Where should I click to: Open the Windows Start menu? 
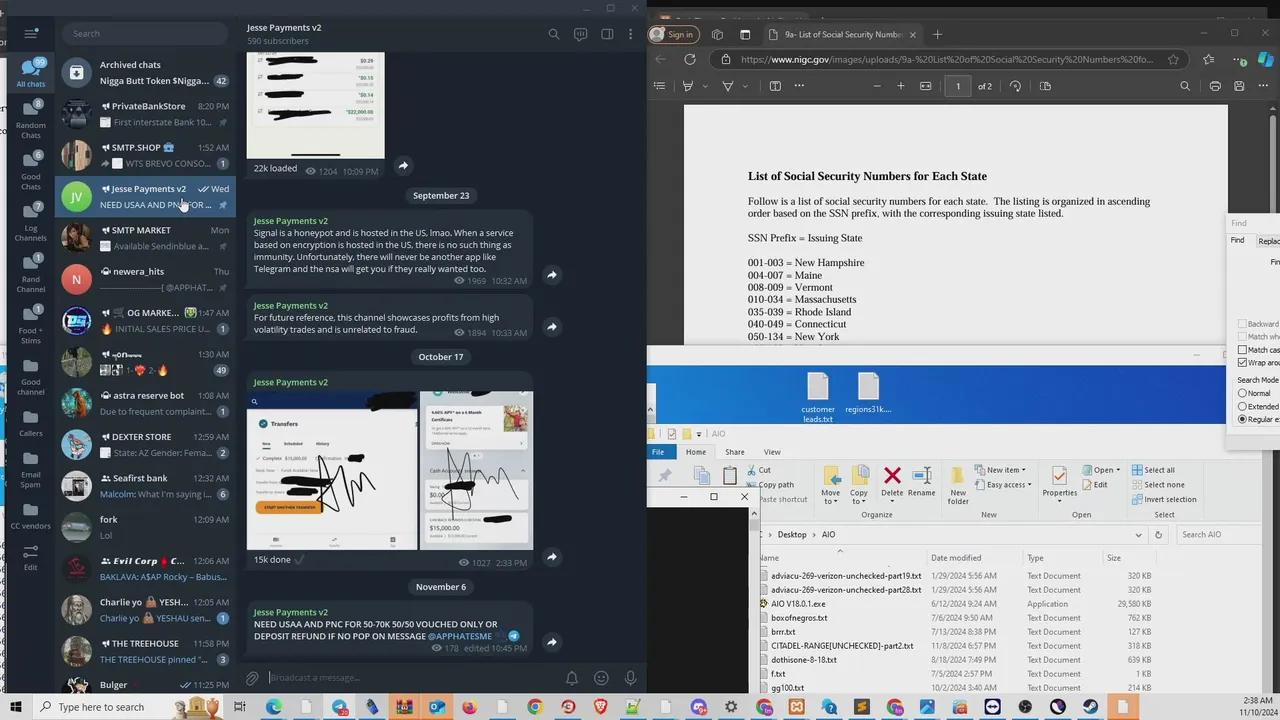coord(15,707)
